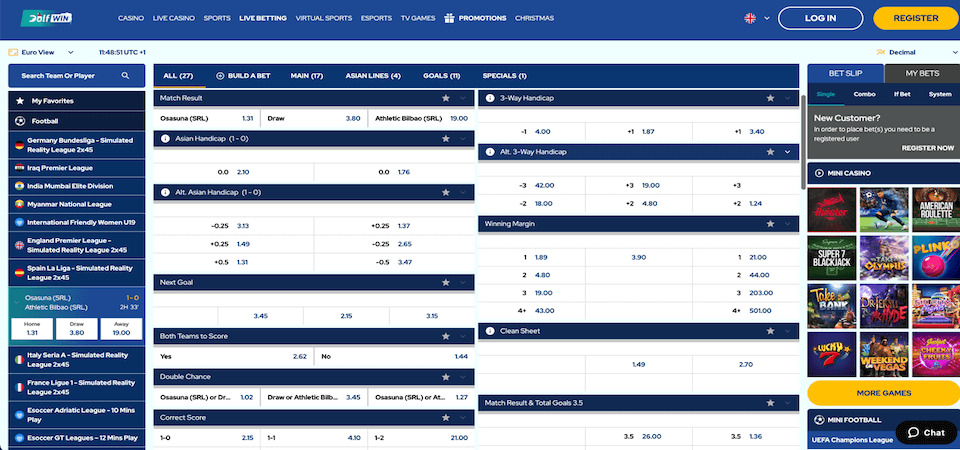Click the yellow Register button
The image size is (960, 450).
pos(916,18)
